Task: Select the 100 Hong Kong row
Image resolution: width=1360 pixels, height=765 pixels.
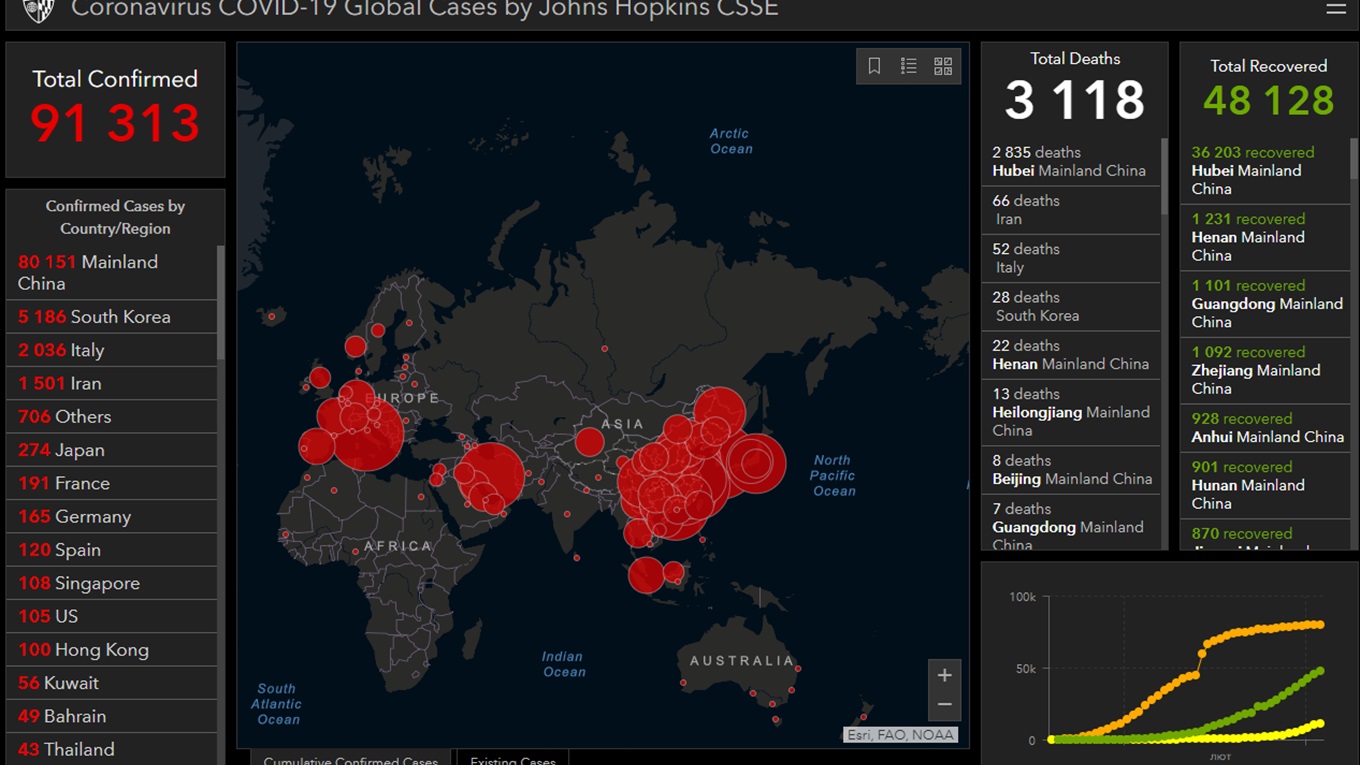Action: [x=112, y=649]
